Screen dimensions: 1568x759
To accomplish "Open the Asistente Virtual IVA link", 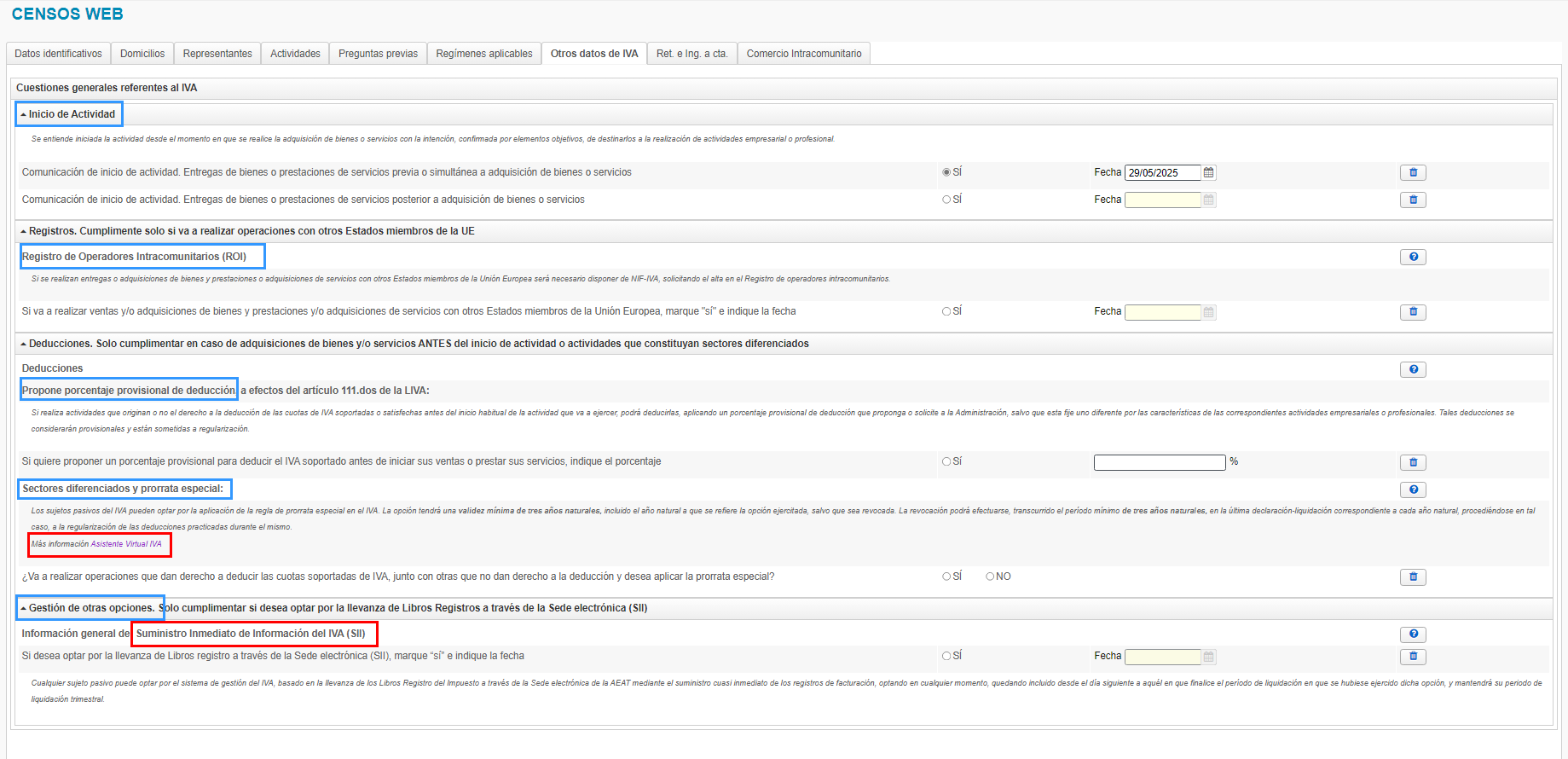I will pyautogui.click(x=126, y=544).
